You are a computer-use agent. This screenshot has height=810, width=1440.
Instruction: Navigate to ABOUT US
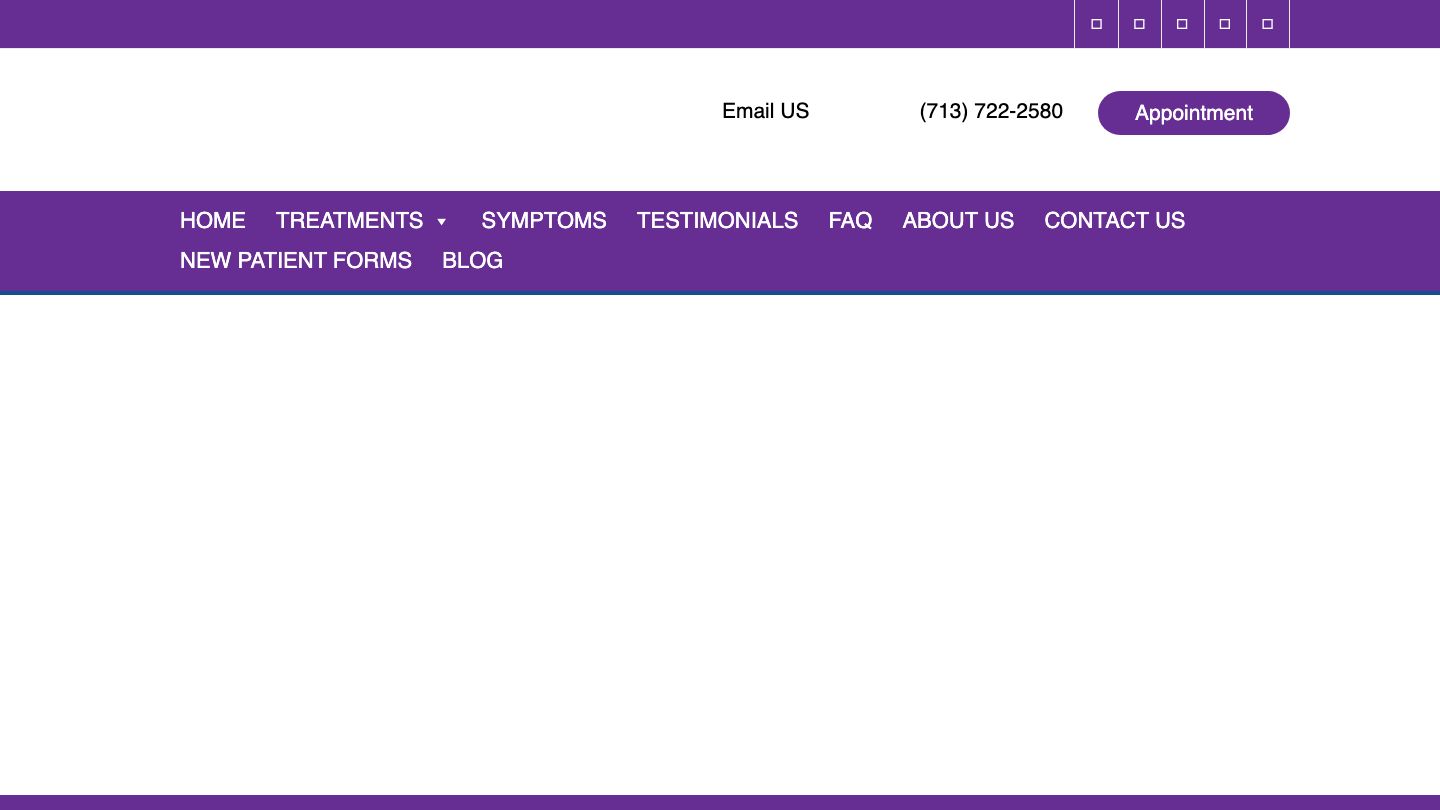pyautogui.click(x=957, y=220)
